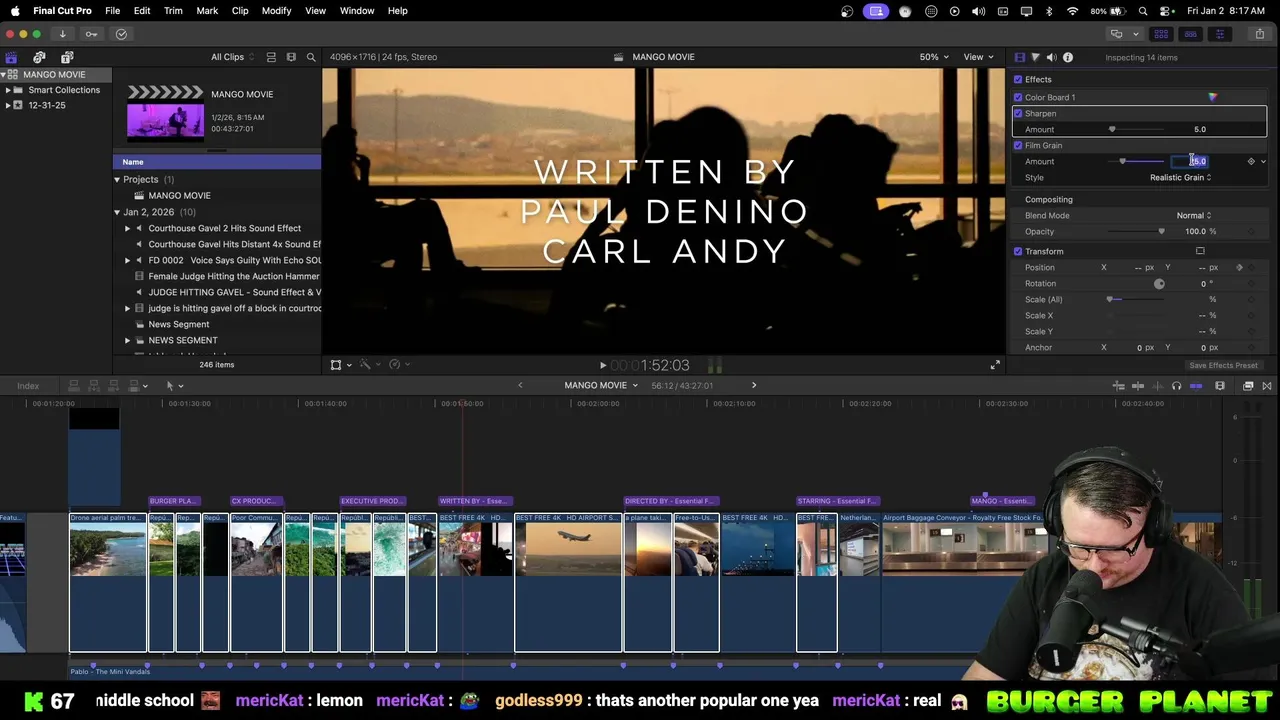
Task: Open the Modify menu
Action: pyautogui.click(x=276, y=10)
